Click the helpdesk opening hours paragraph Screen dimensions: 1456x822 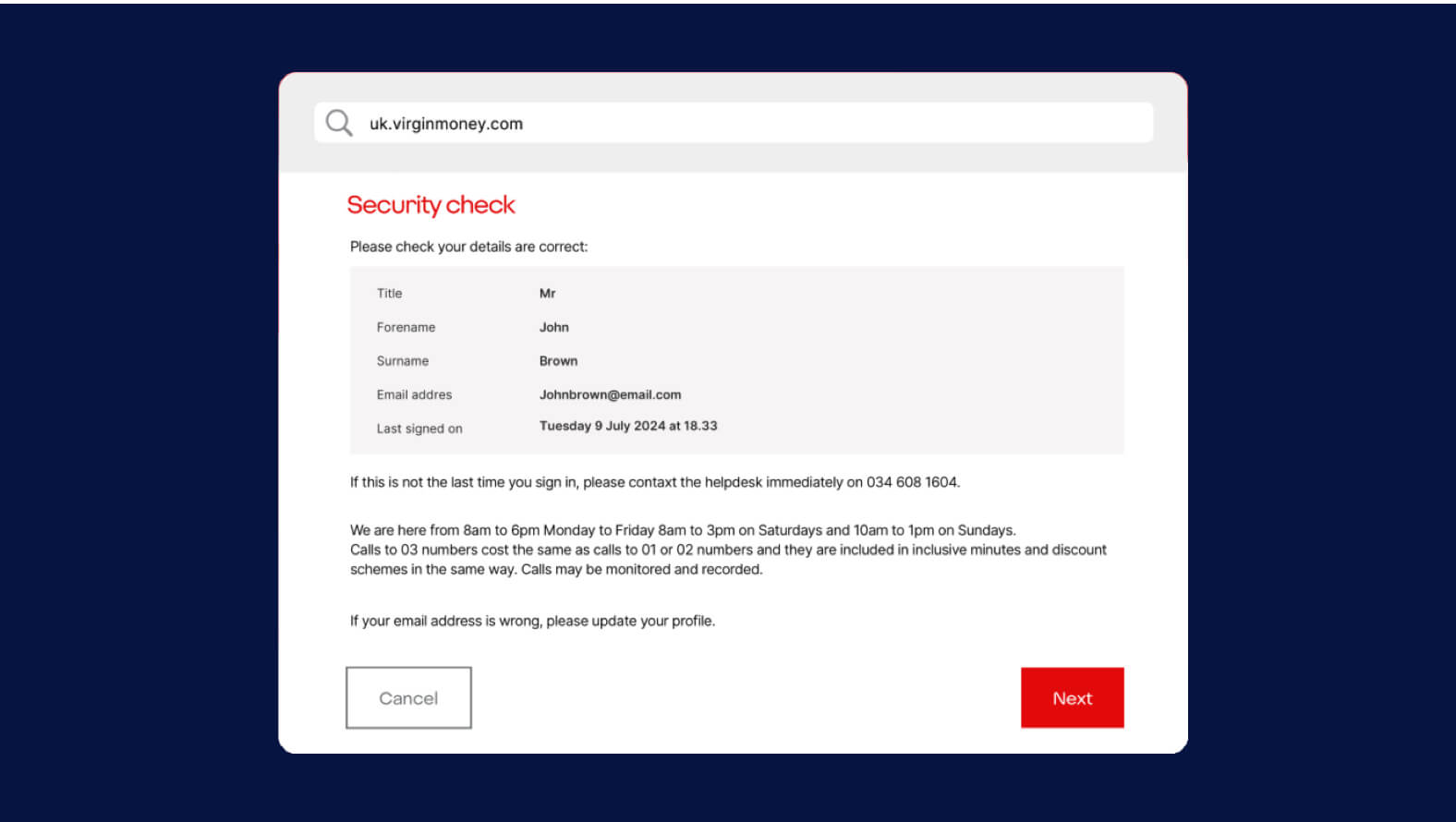tap(682, 530)
